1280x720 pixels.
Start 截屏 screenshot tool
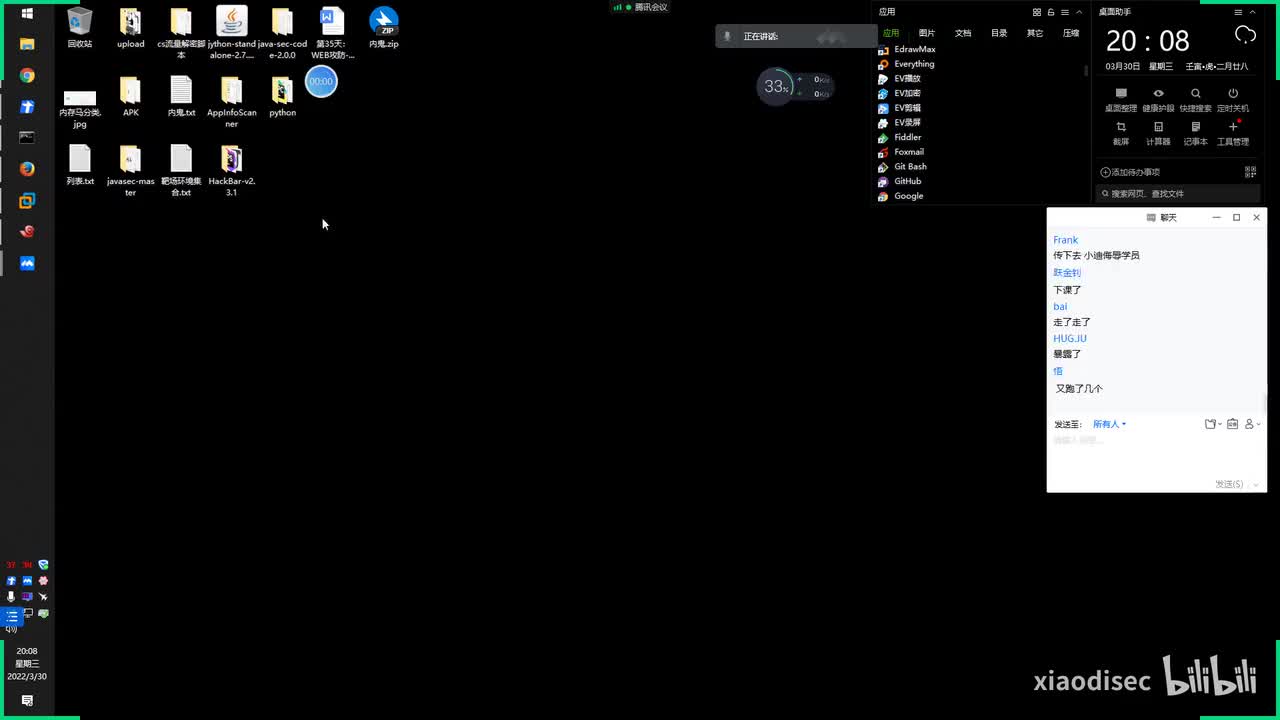tap(1121, 133)
